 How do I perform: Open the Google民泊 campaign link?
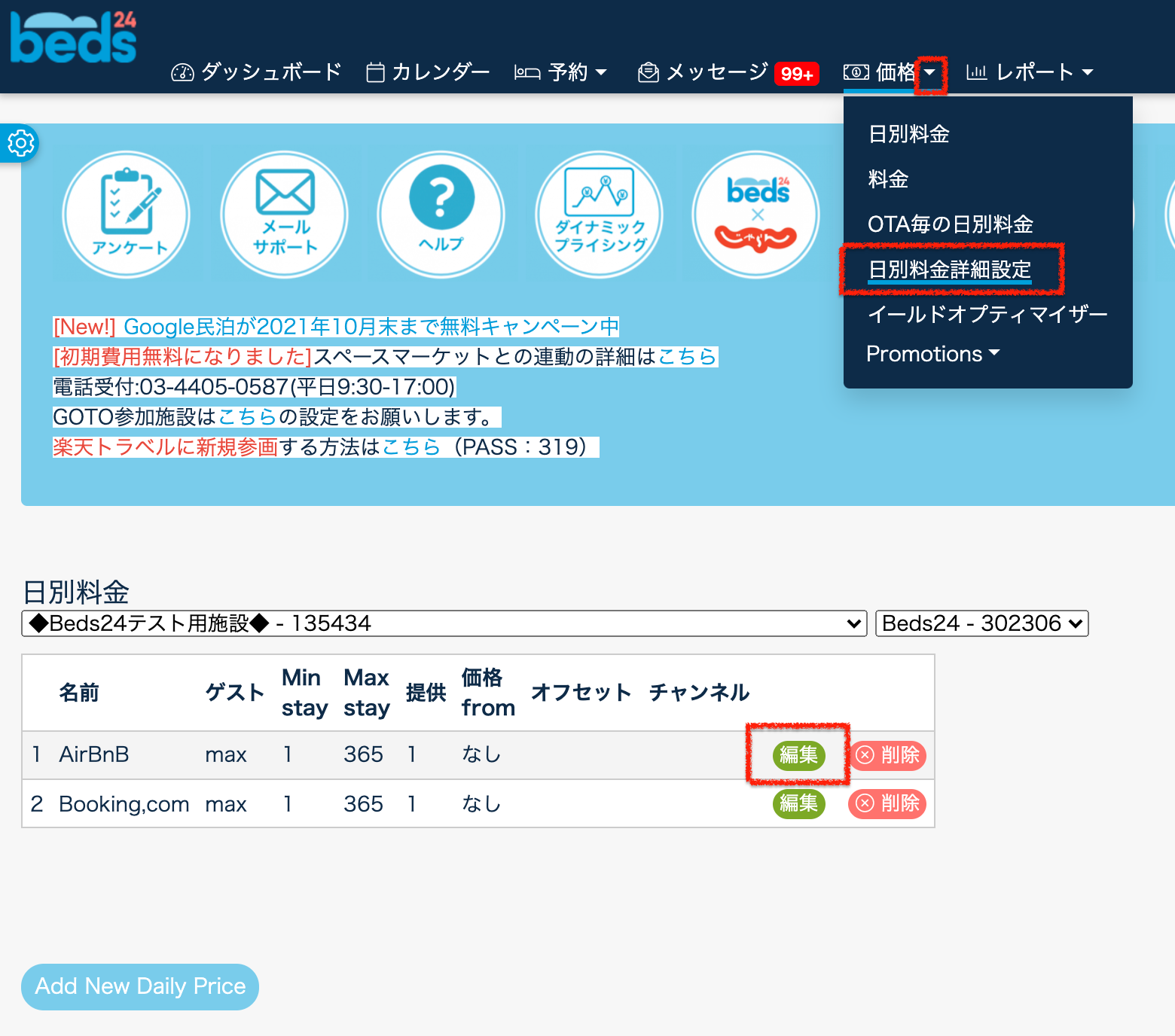(x=371, y=327)
